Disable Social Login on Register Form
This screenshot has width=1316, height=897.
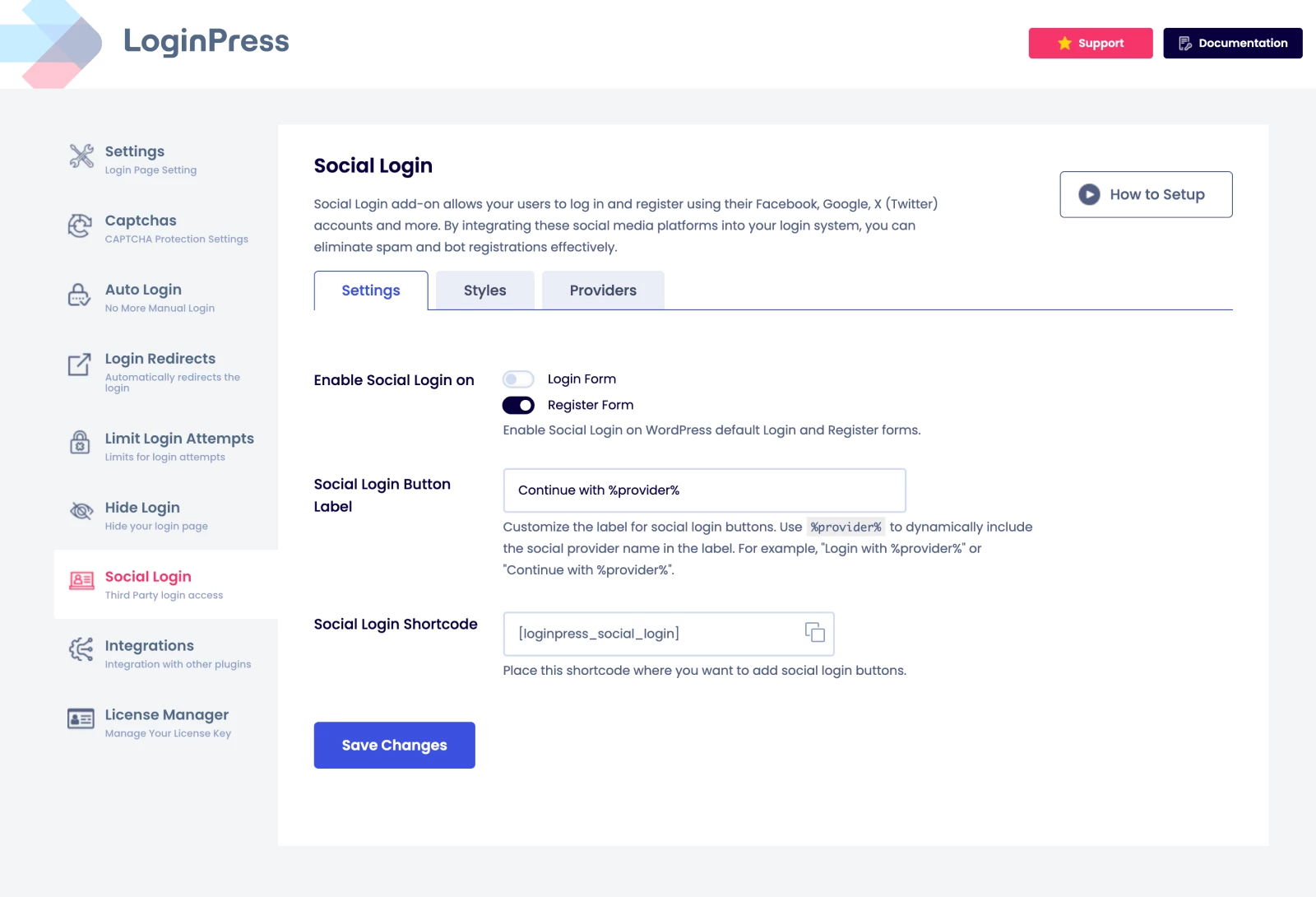[518, 405]
